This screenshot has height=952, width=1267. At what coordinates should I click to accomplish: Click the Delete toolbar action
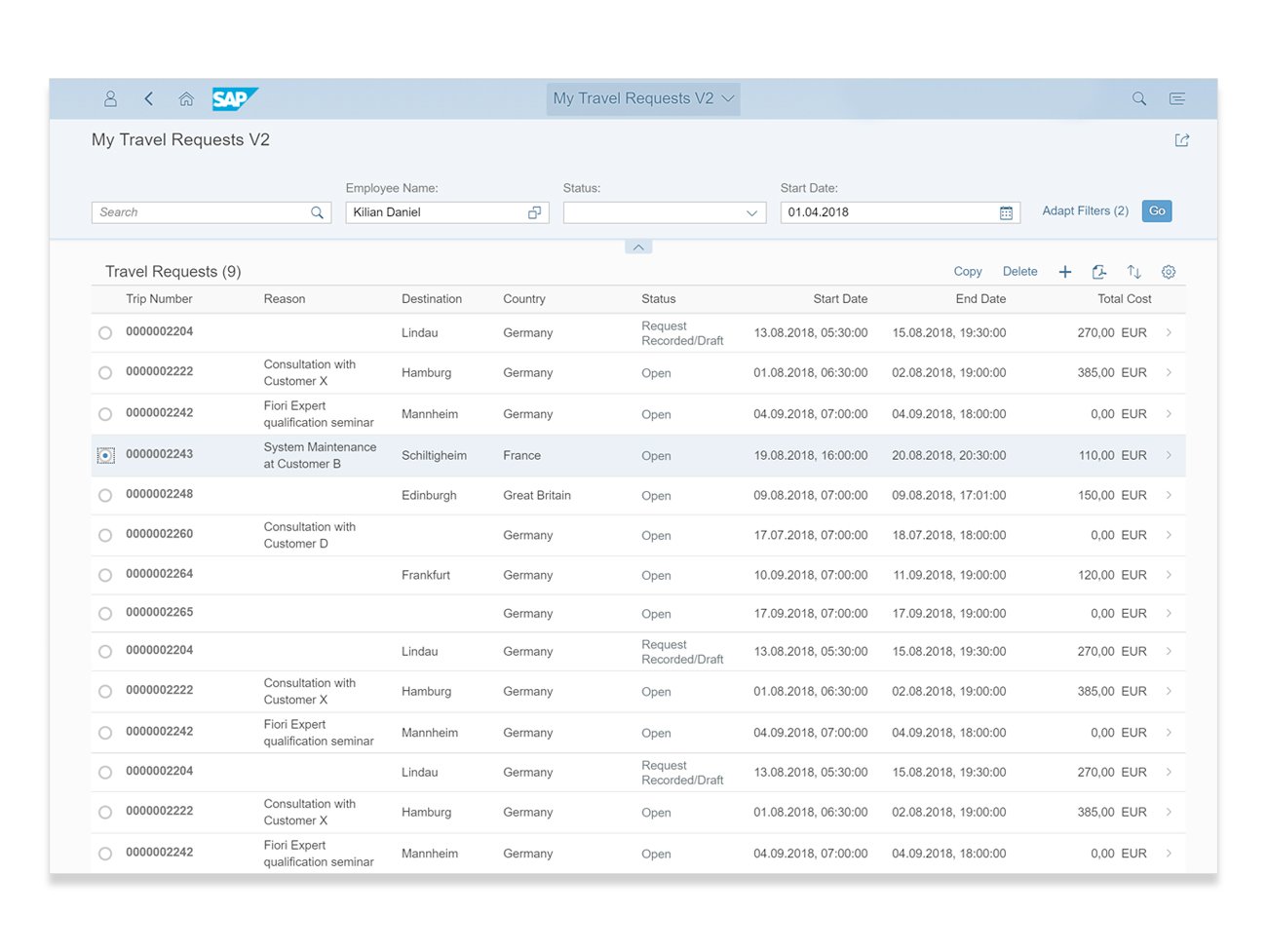pos(1019,272)
